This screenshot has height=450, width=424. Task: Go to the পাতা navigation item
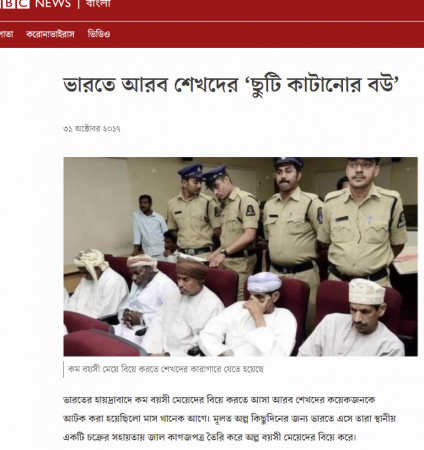[6, 34]
